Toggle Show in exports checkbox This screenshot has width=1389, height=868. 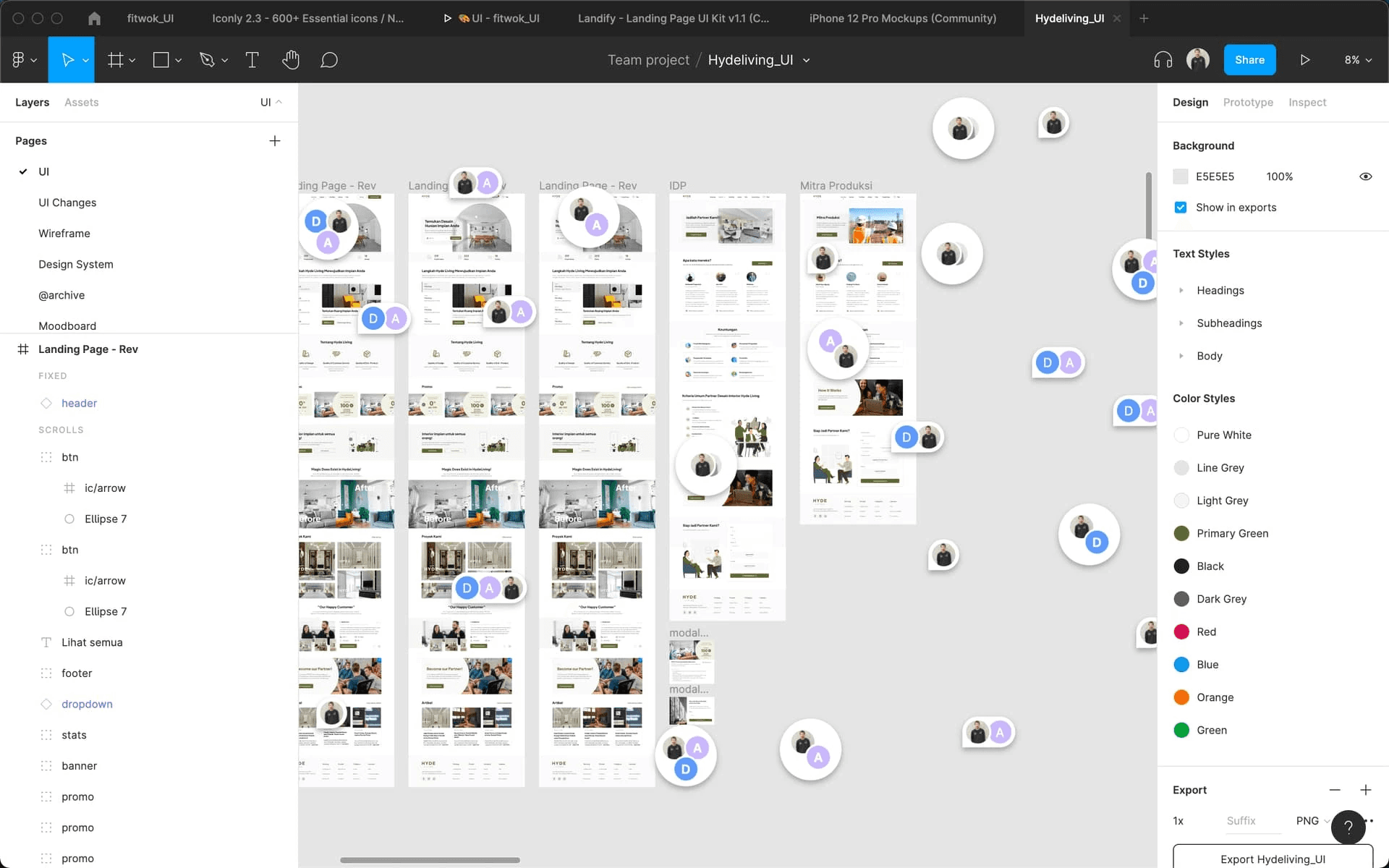1181,208
